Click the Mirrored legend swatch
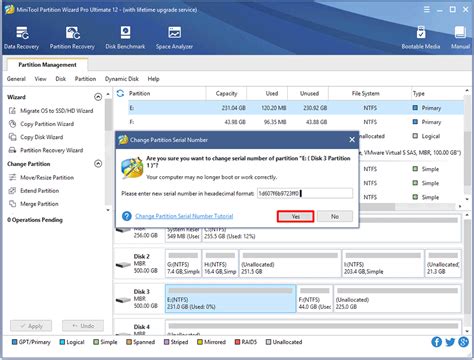Viewport: 474px width, 360px height. point(200,342)
